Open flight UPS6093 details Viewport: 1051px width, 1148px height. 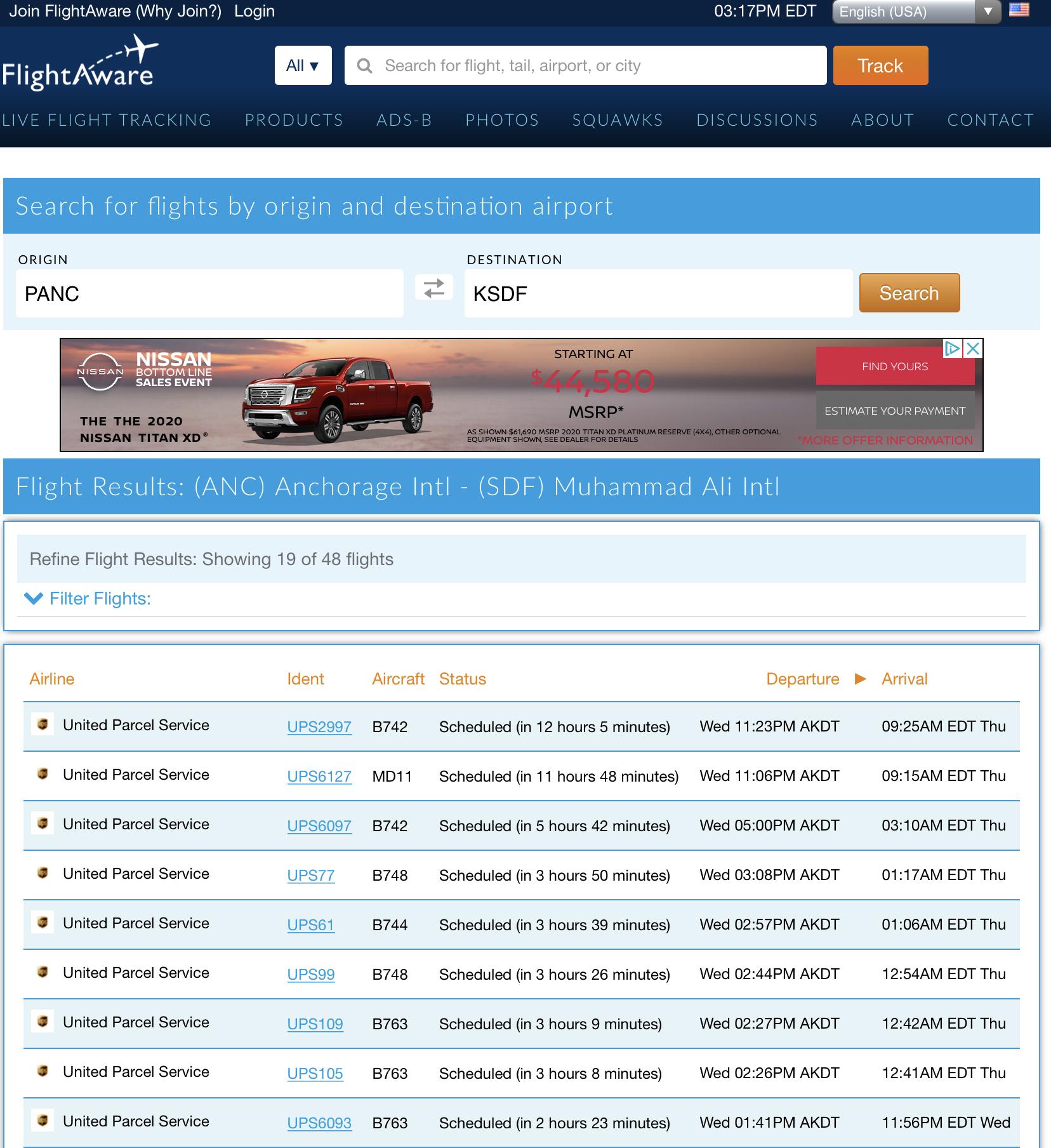pyautogui.click(x=319, y=1123)
